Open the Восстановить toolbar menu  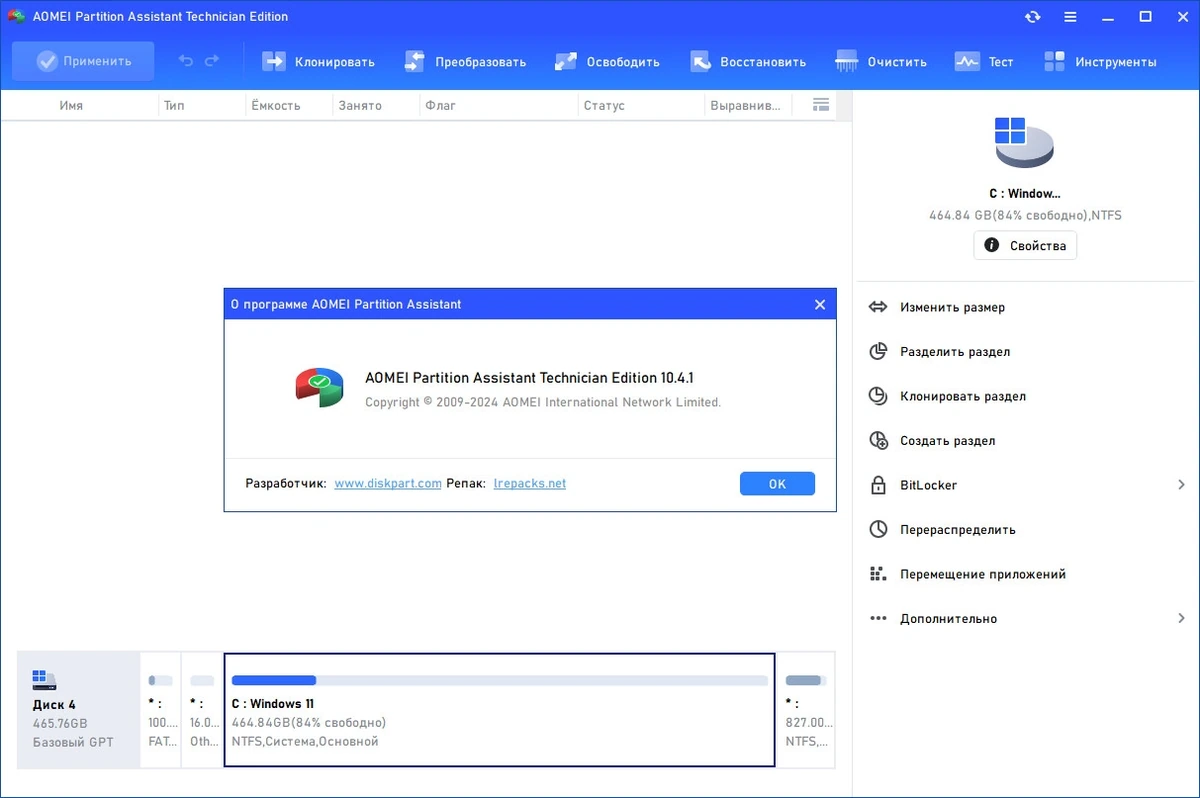(748, 61)
